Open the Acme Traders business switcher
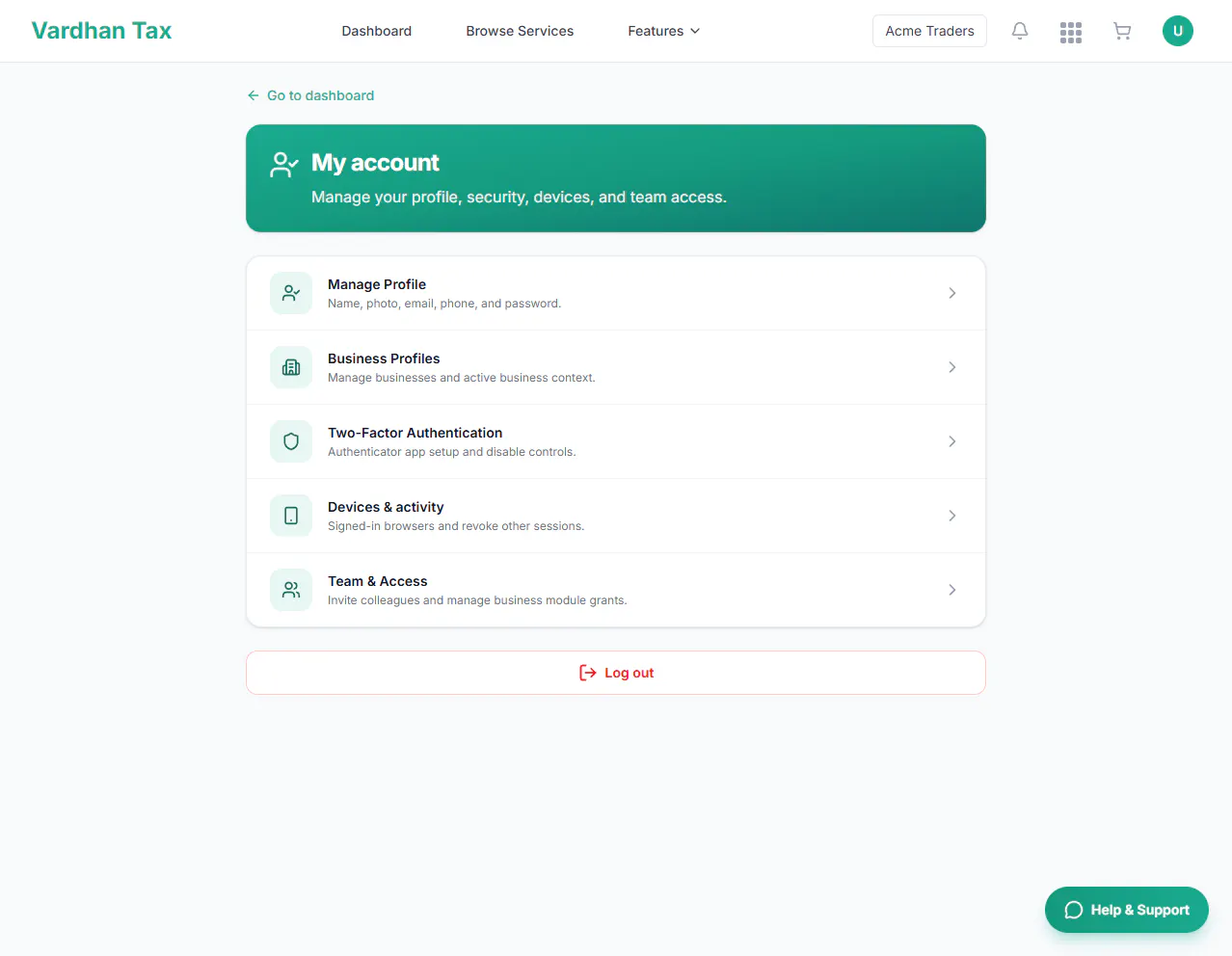1232x956 pixels. coord(929,31)
